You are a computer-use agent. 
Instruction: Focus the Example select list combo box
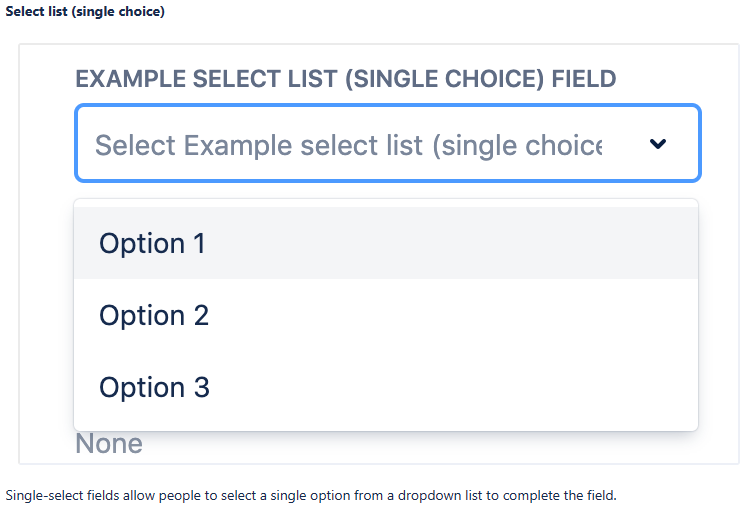[x=387, y=144]
